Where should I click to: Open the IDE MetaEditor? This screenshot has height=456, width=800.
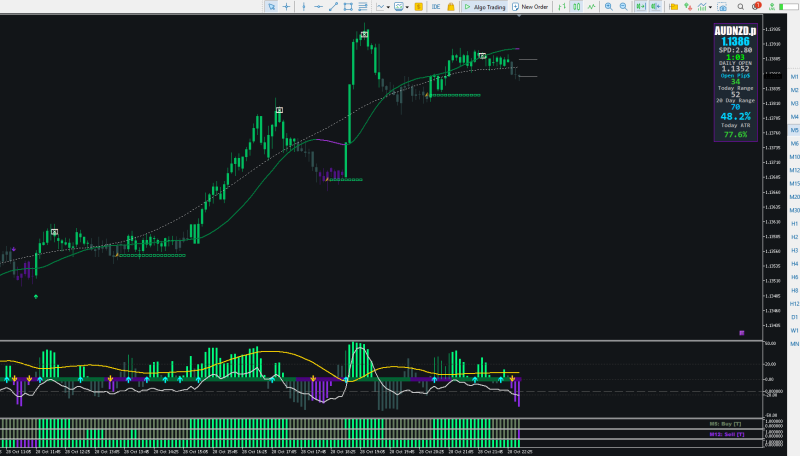[x=436, y=7]
